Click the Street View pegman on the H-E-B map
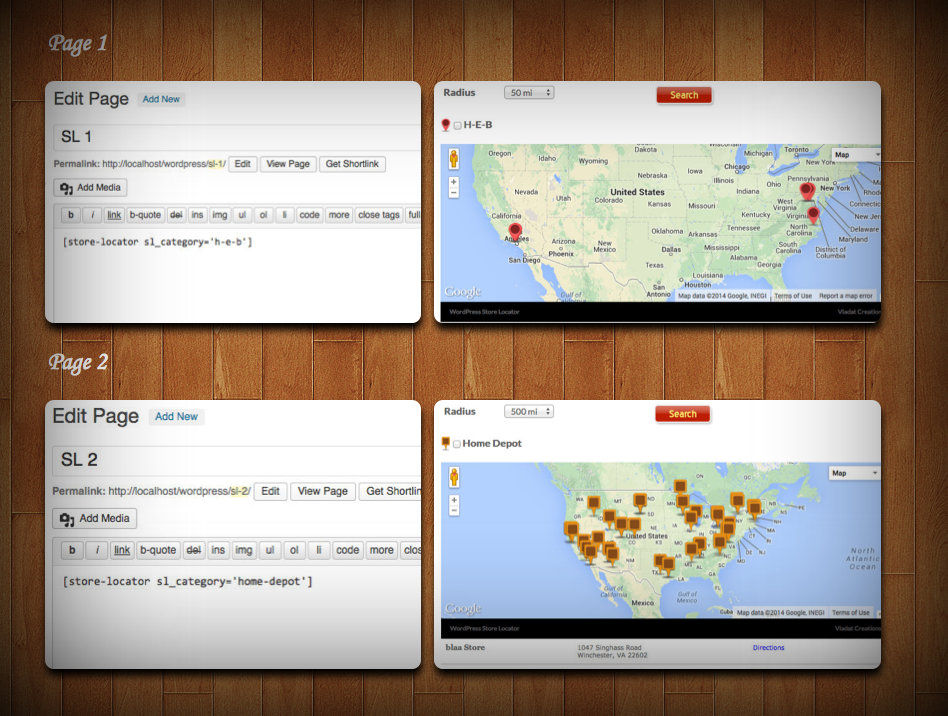This screenshot has height=716, width=948. 453,159
